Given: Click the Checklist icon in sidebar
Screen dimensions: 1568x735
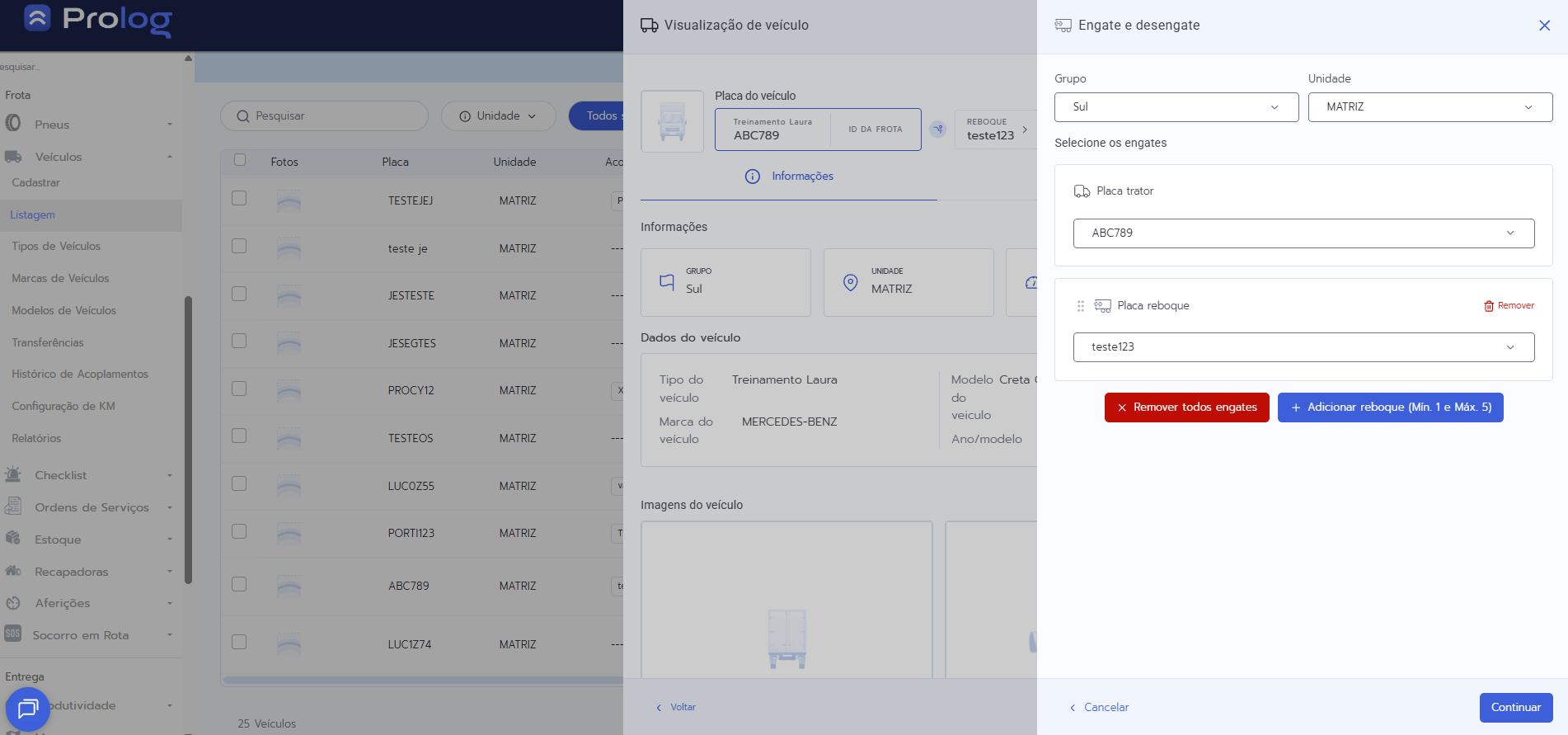Looking at the screenshot, I should pos(13,475).
